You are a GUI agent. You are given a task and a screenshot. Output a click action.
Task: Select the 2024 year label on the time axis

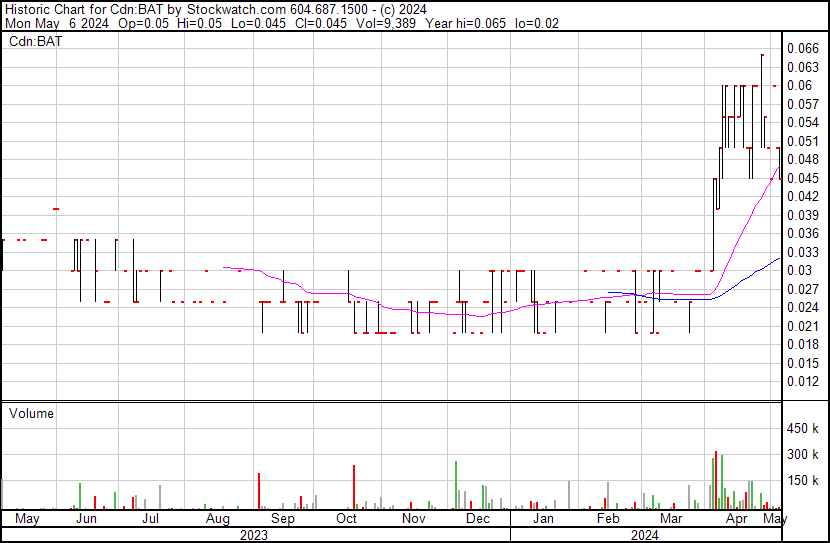644,535
